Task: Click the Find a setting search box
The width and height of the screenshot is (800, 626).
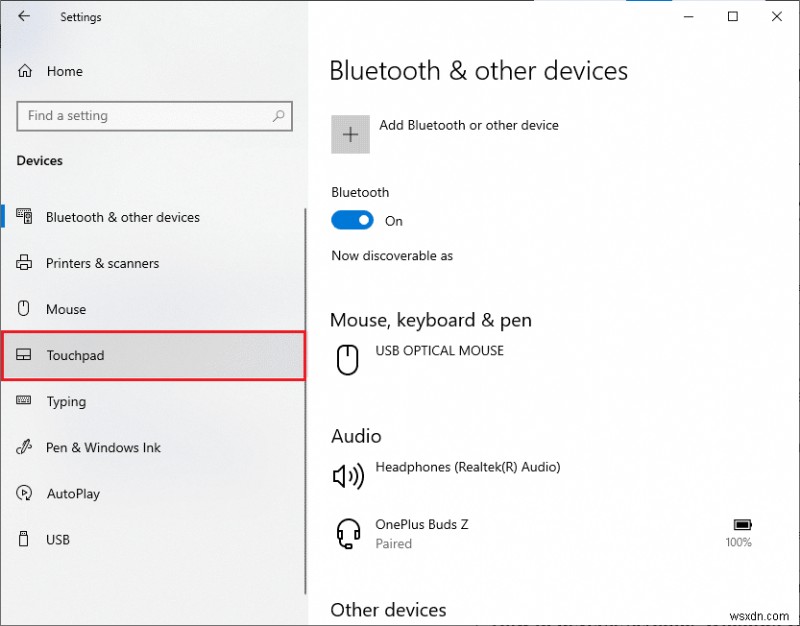Action: [x=145, y=116]
